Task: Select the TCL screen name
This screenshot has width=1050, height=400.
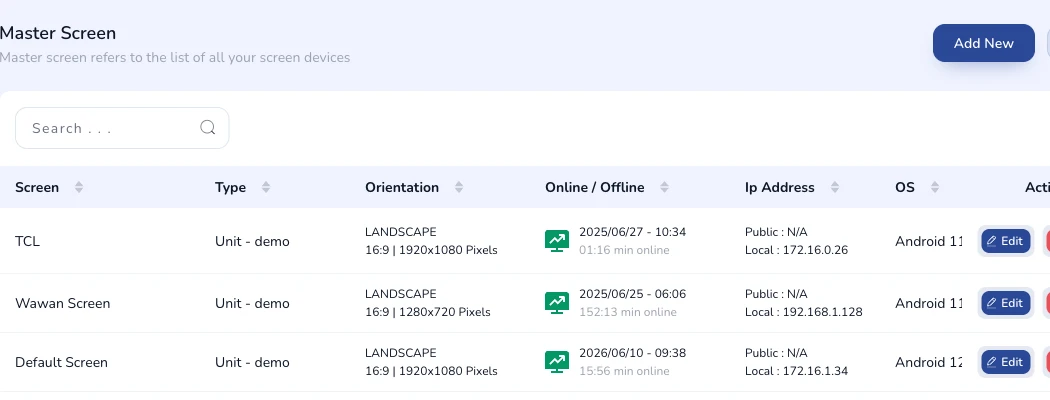Action: pos(27,241)
